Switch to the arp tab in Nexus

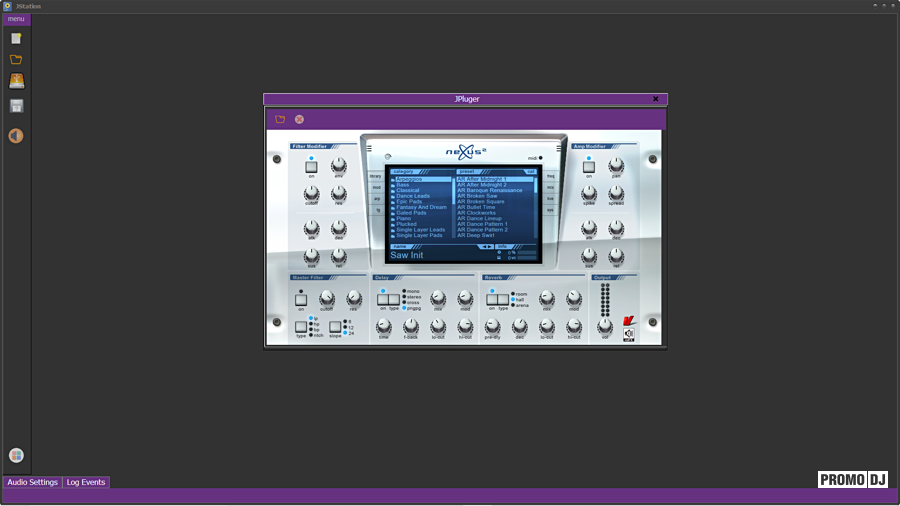click(377, 199)
